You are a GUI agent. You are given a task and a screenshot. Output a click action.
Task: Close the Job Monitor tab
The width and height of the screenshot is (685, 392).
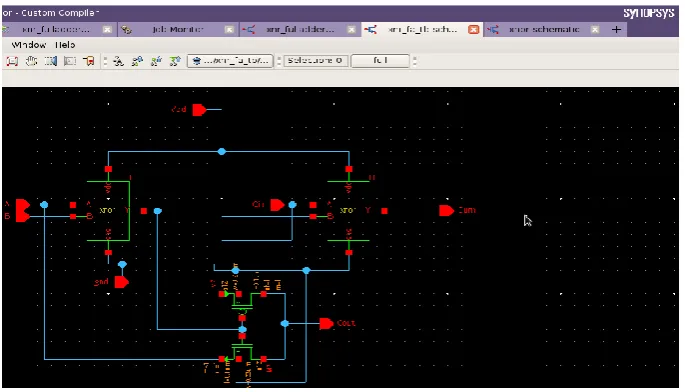coord(229,30)
